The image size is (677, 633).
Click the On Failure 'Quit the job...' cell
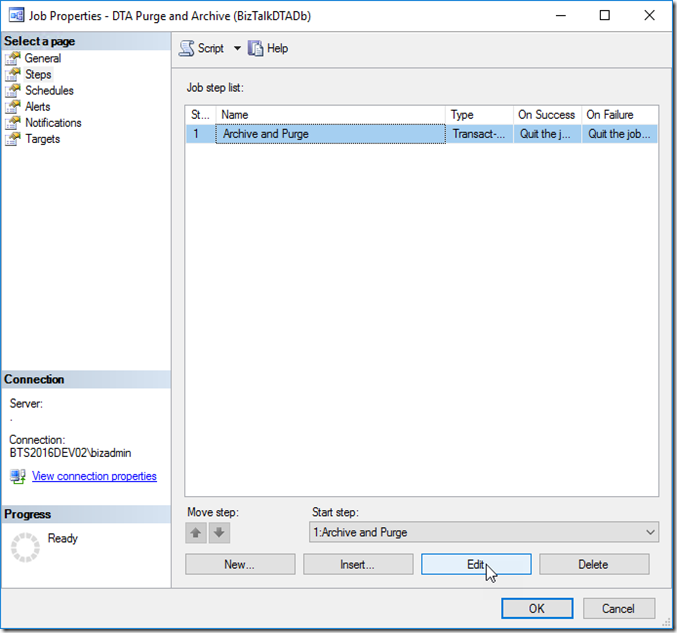[620, 134]
